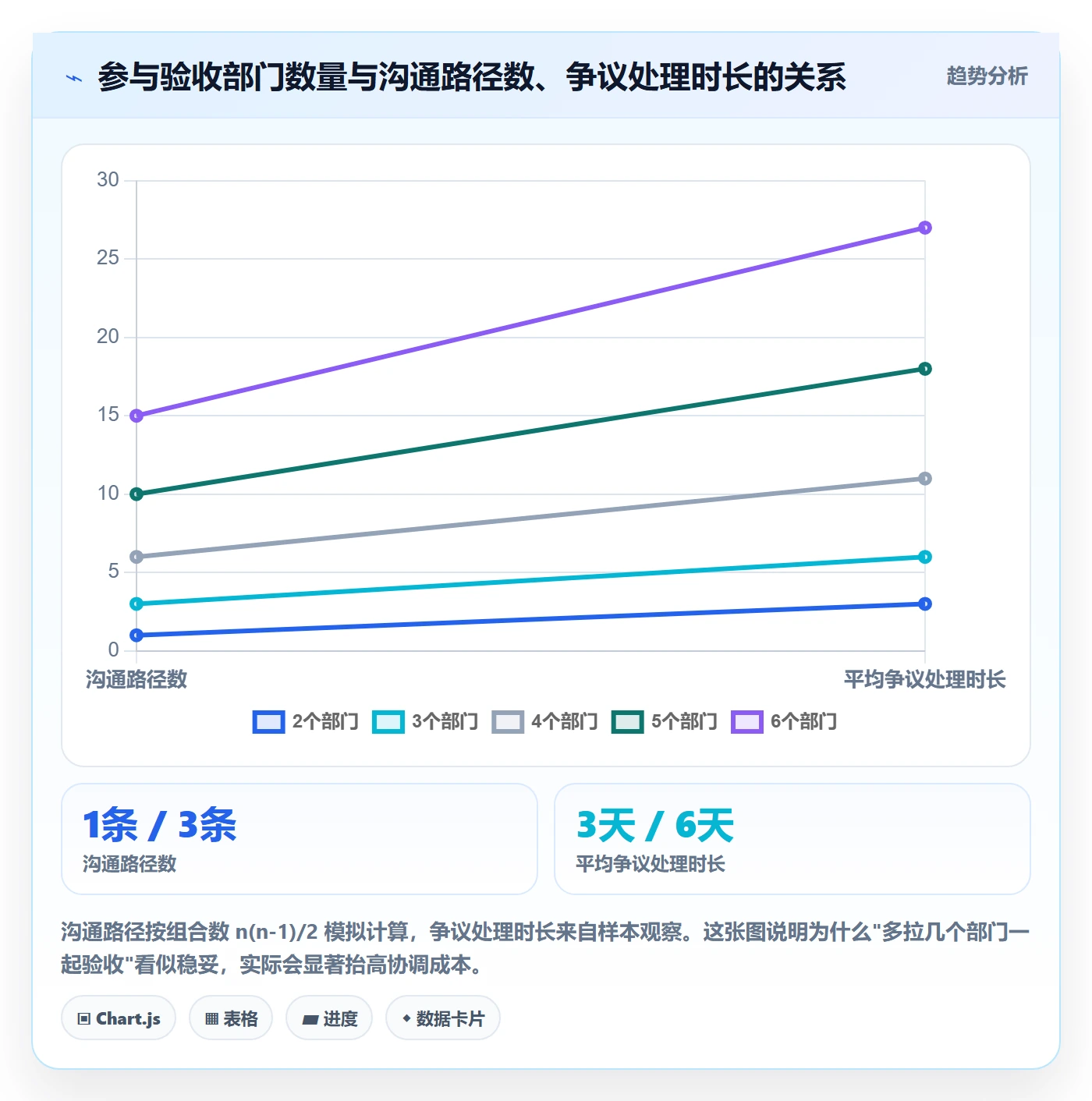Click the cyan data point at value 3
The image size is (1092, 1101).
pos(136,604)
